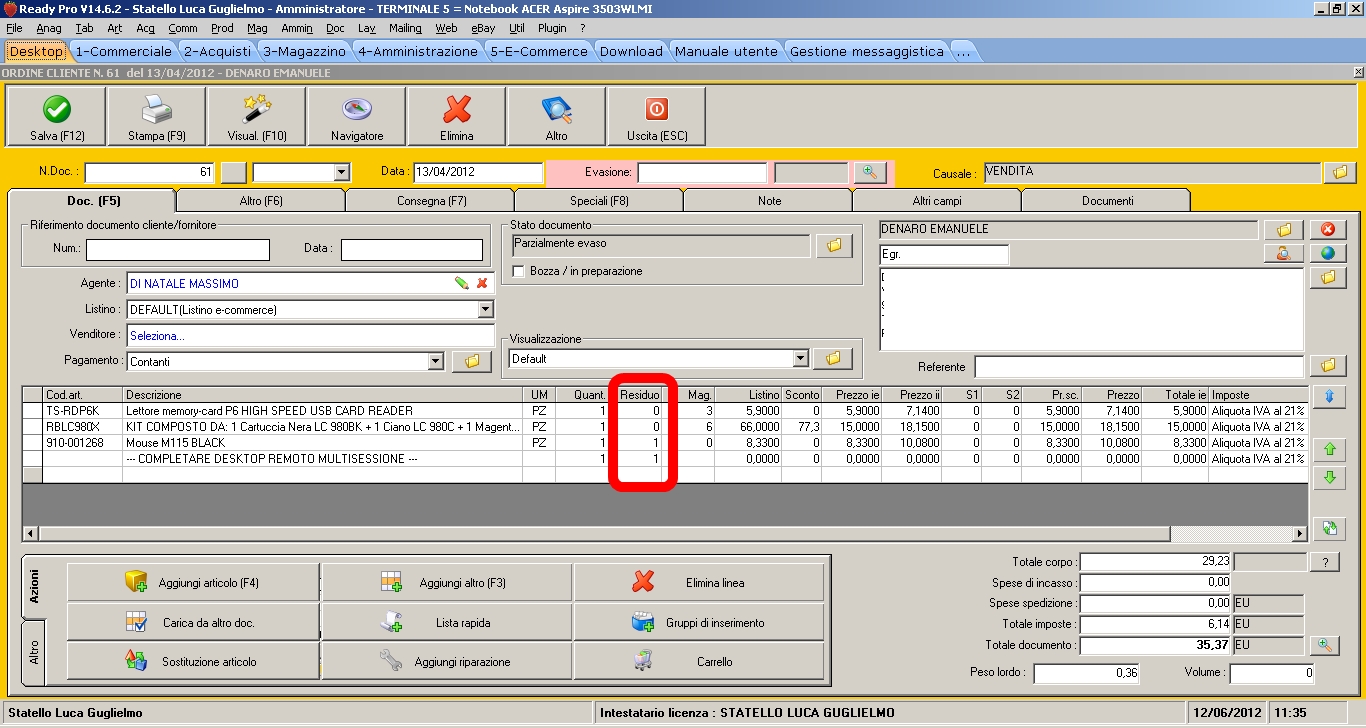Click the green down arrow beside the grid
This screenshot has width=1366, height=728.
1329,478
